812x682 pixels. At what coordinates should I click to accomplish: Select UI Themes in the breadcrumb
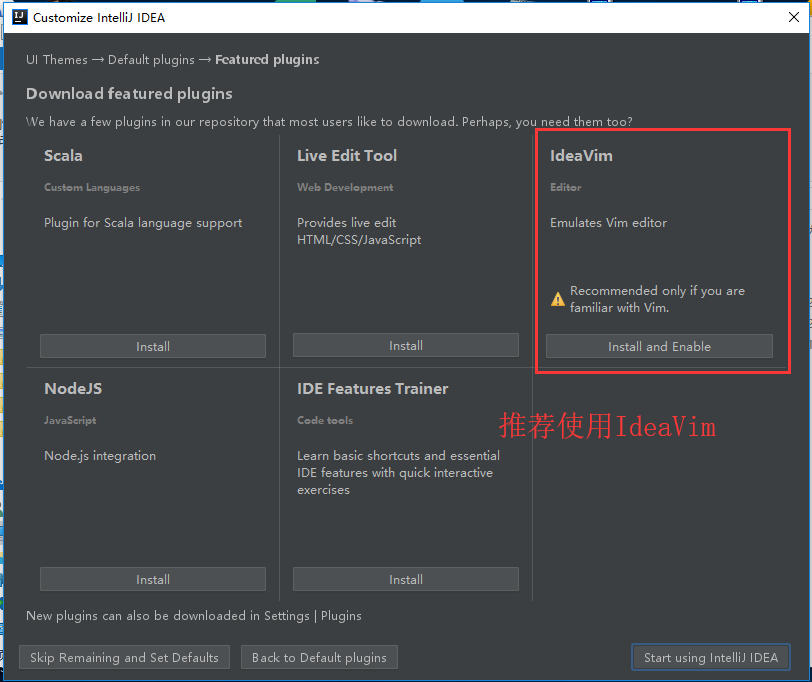pyautogui.click(x=57, y=60)
